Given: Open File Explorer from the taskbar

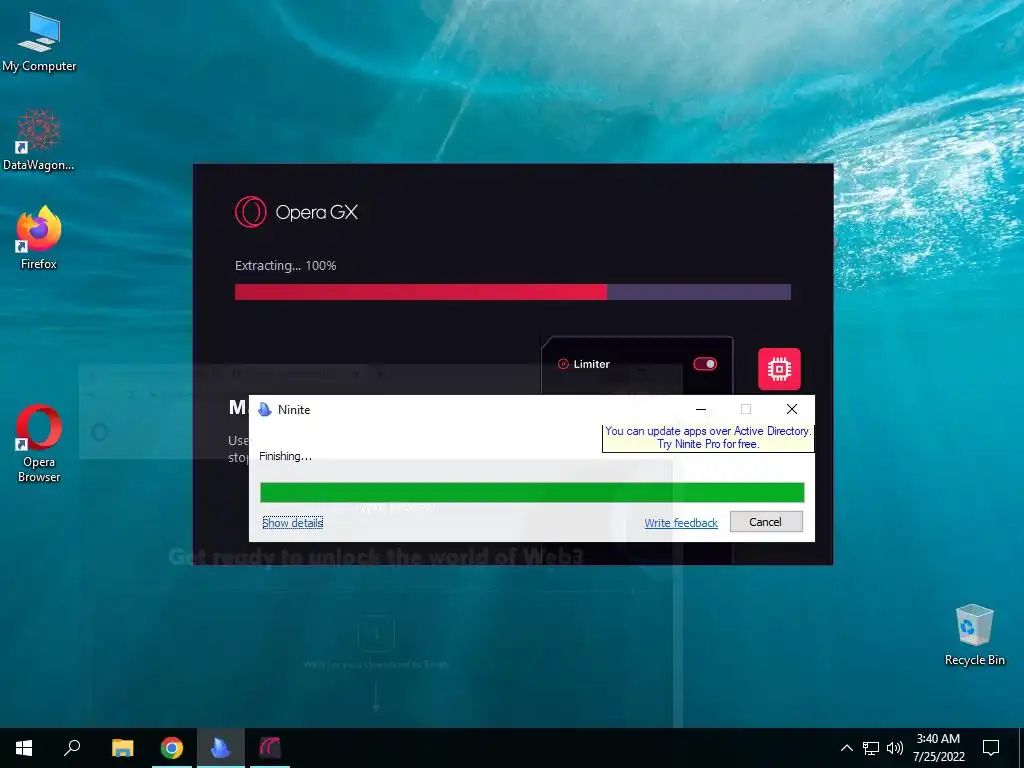Looking at the screenshot, I should pyautogui.click(x=122, y=748).
